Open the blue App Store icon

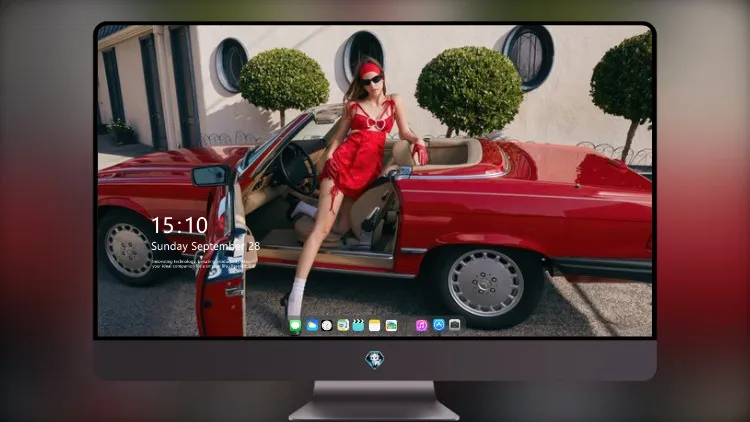[x=439, y=325]
